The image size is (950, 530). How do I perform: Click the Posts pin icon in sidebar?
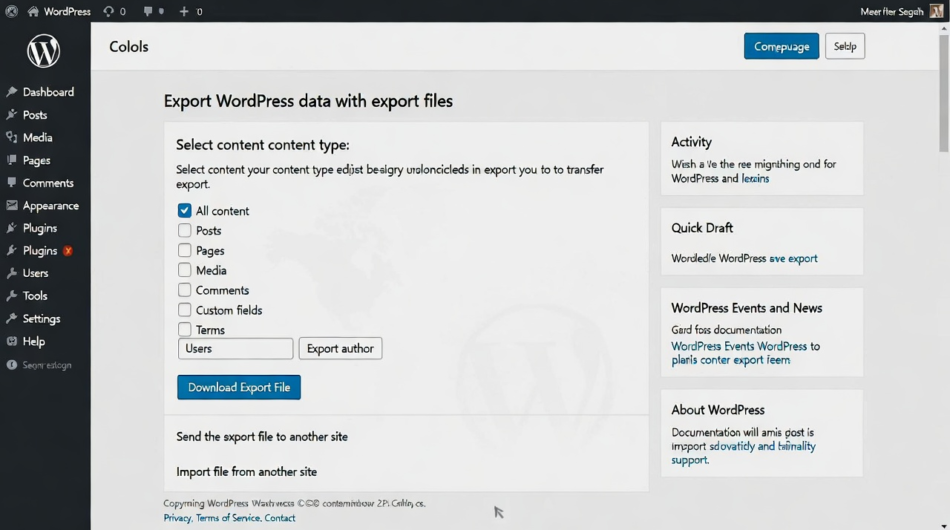(12, 114)
